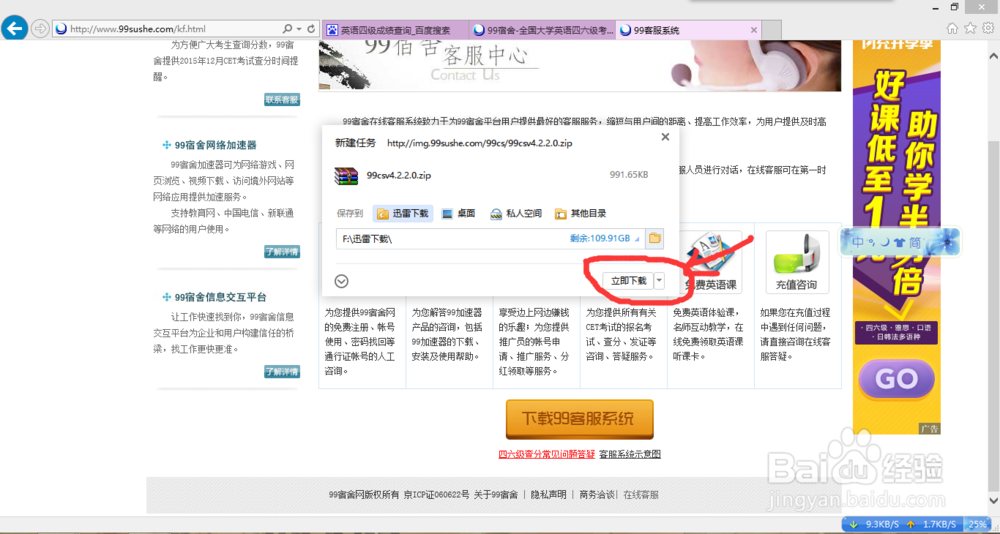Expand the 剩余:109.91GB path dropdown
Image resolution: width=1000 pixels, height=534 pixels.
click(638, 239)
